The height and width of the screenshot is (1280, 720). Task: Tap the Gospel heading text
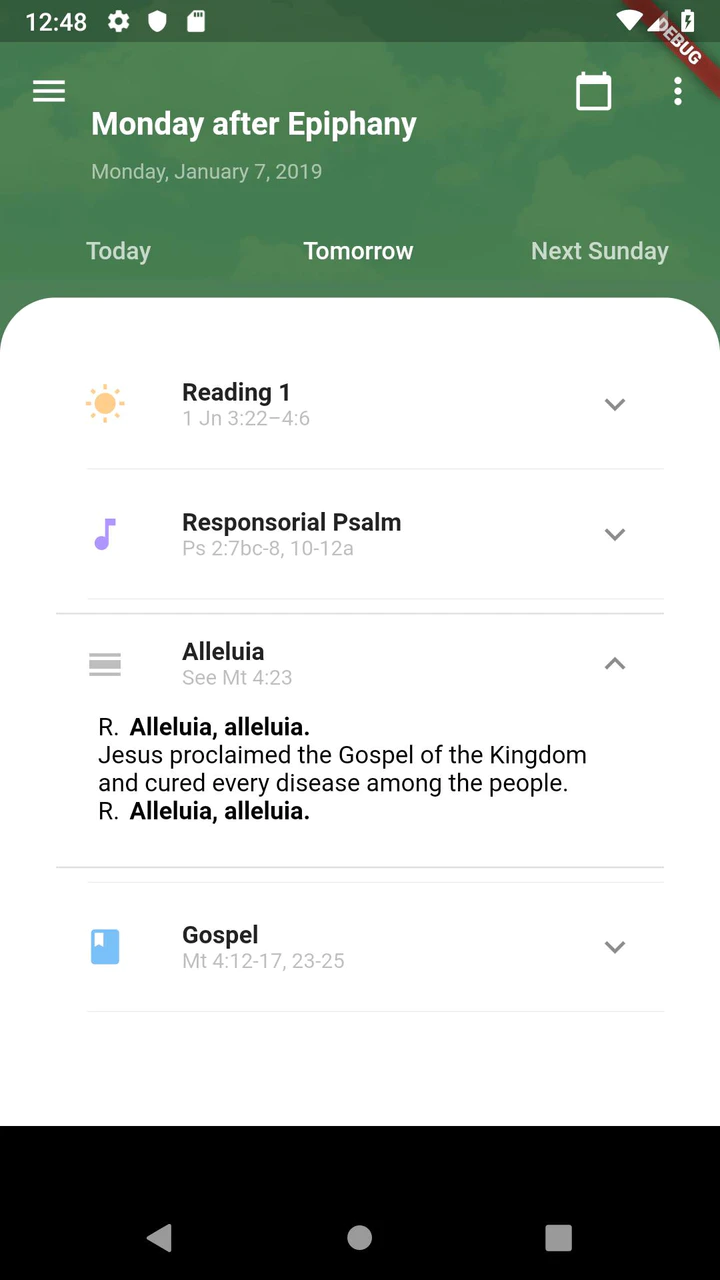(220, 935)
